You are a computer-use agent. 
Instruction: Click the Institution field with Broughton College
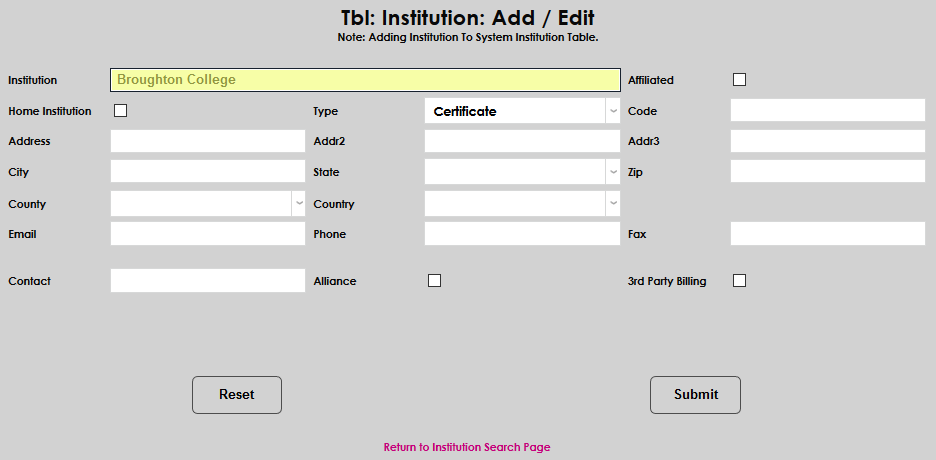pos(365,80)
